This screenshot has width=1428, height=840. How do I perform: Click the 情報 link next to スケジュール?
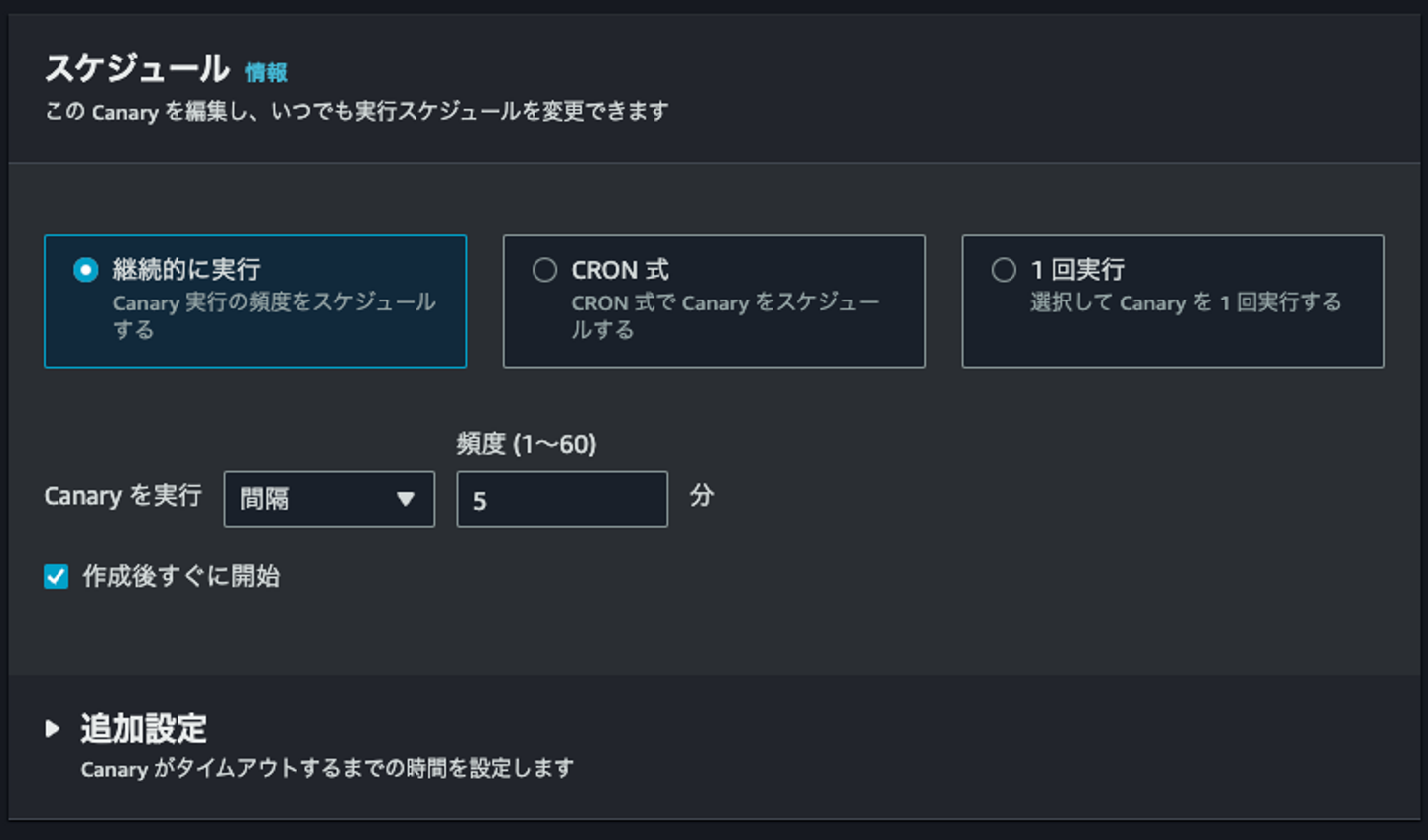(x=266, y=72)
